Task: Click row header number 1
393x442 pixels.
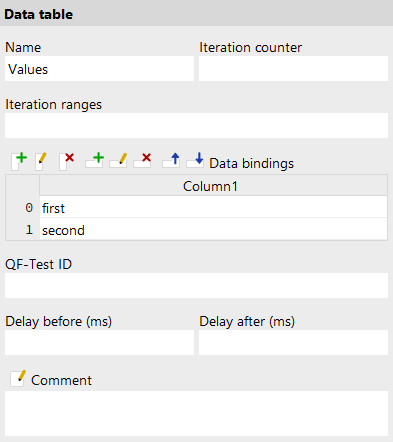Action: (x=23, y=229)
